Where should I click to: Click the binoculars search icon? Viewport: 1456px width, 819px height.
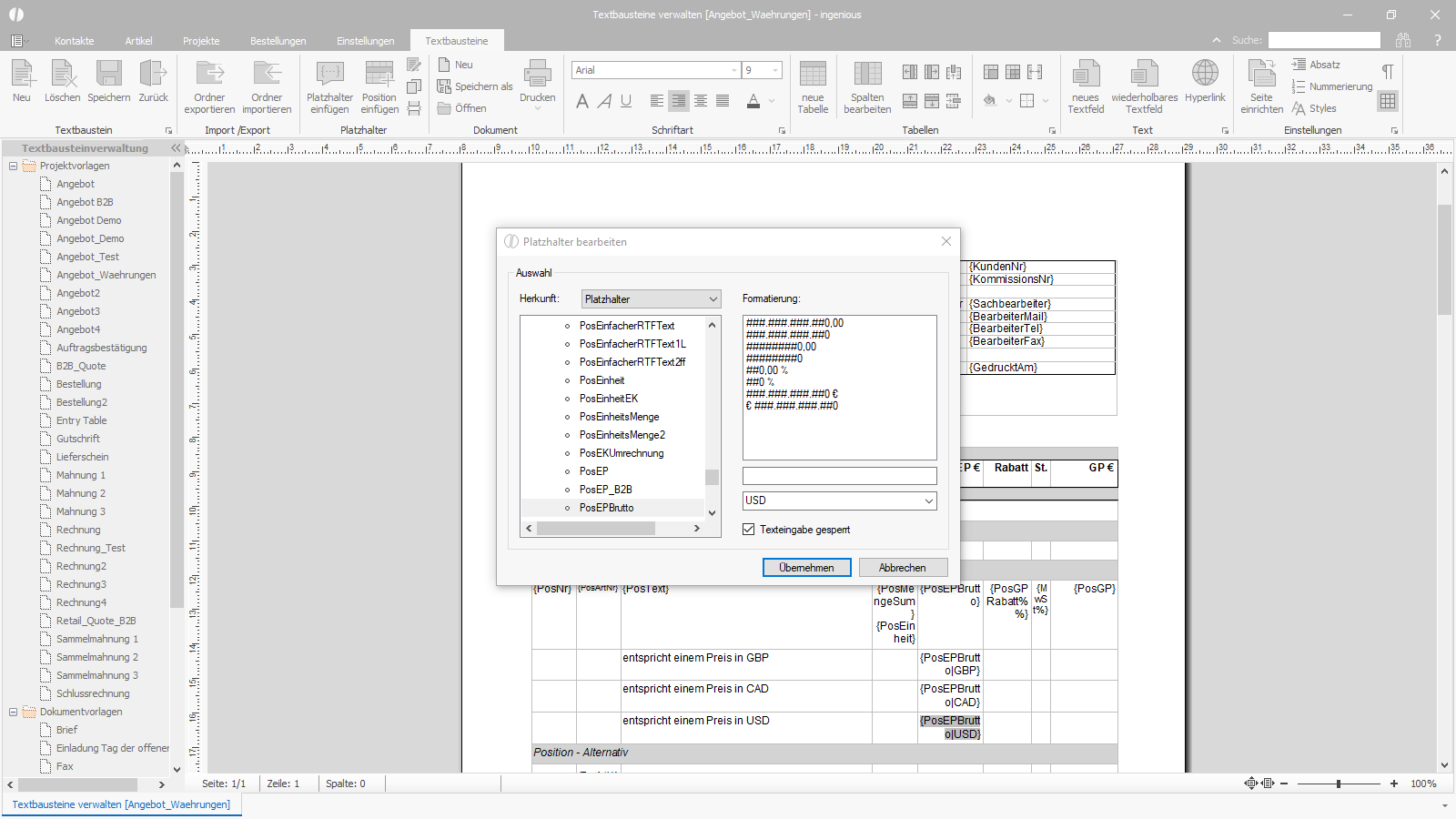(x=1403, y=40)
